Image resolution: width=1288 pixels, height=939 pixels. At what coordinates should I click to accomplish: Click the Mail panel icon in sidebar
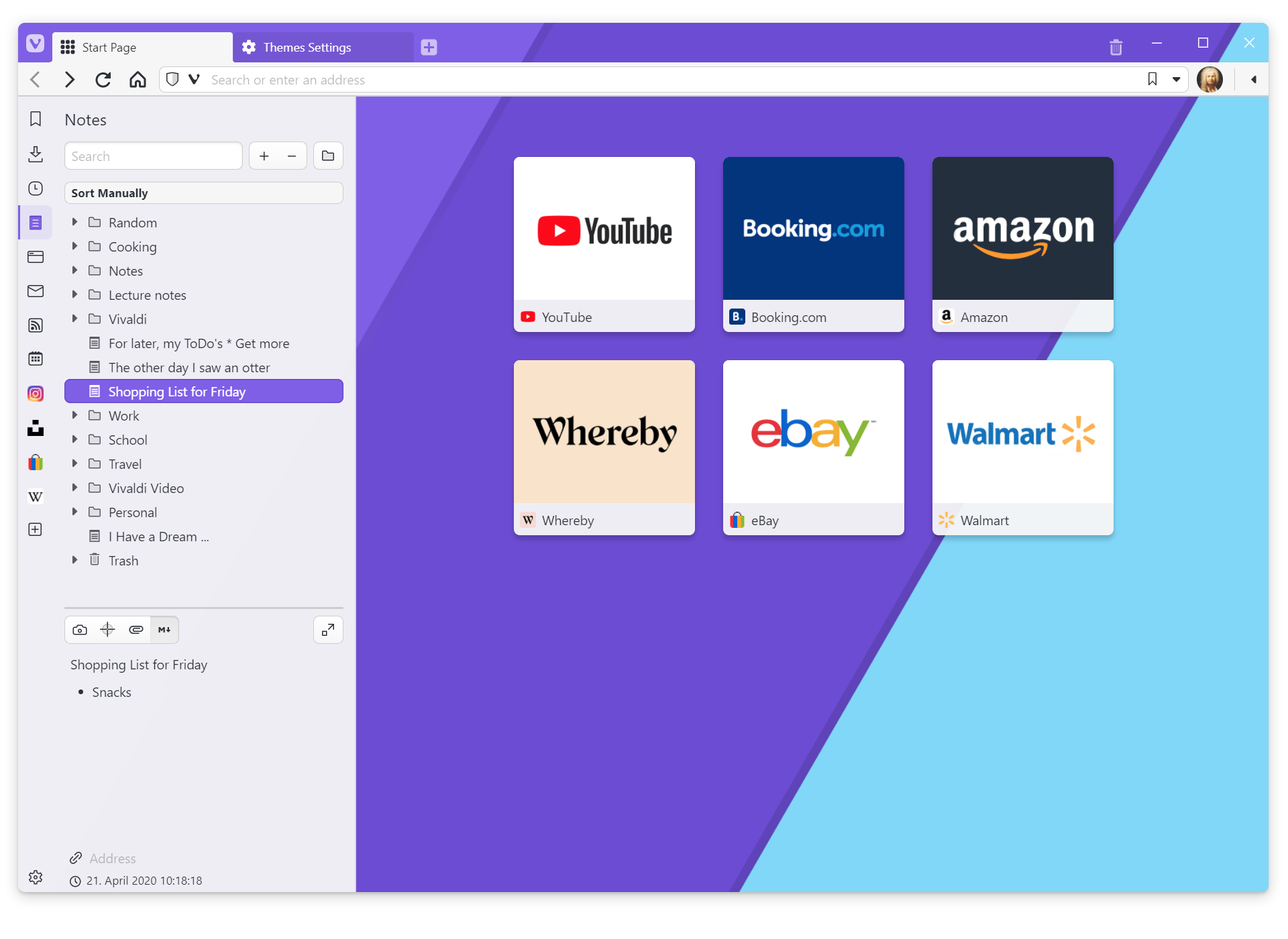pyautogui.click(x=35, y=291)
